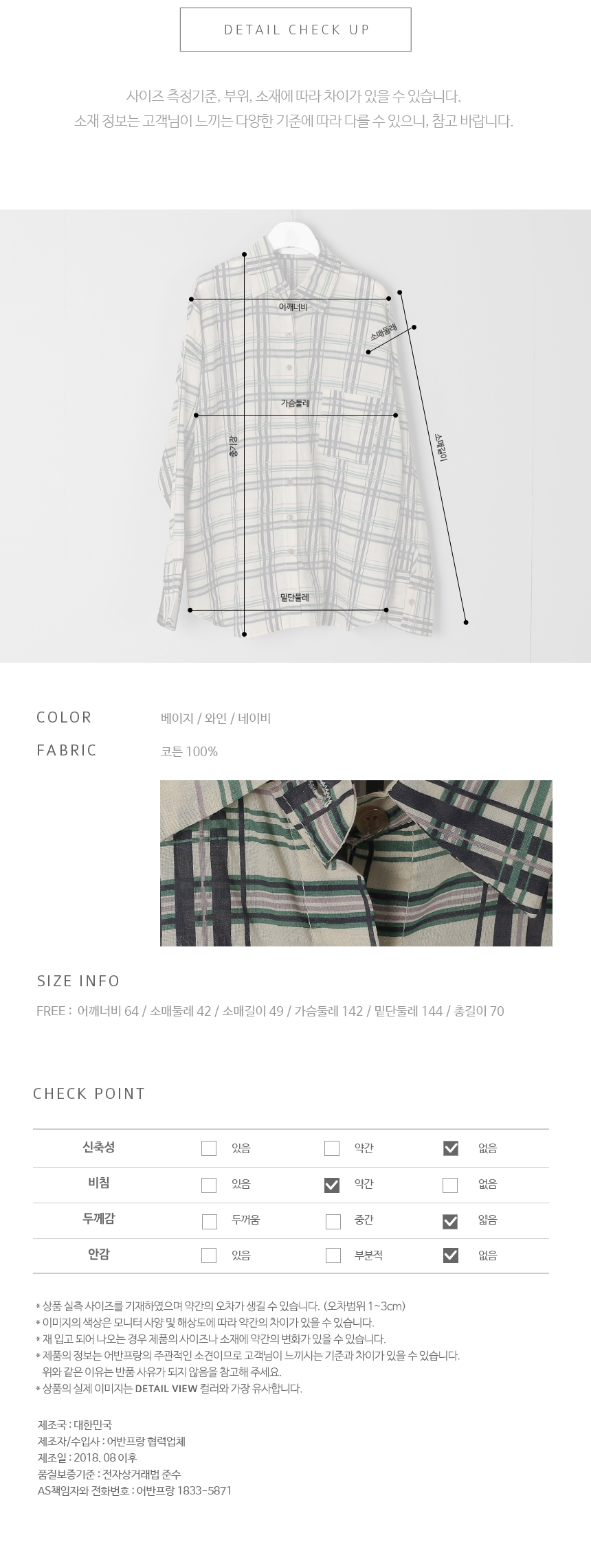Check 신축성 있음 checkbox
The height and width of the screenshot is (1568, 591).
click(x=209, y=1148)
